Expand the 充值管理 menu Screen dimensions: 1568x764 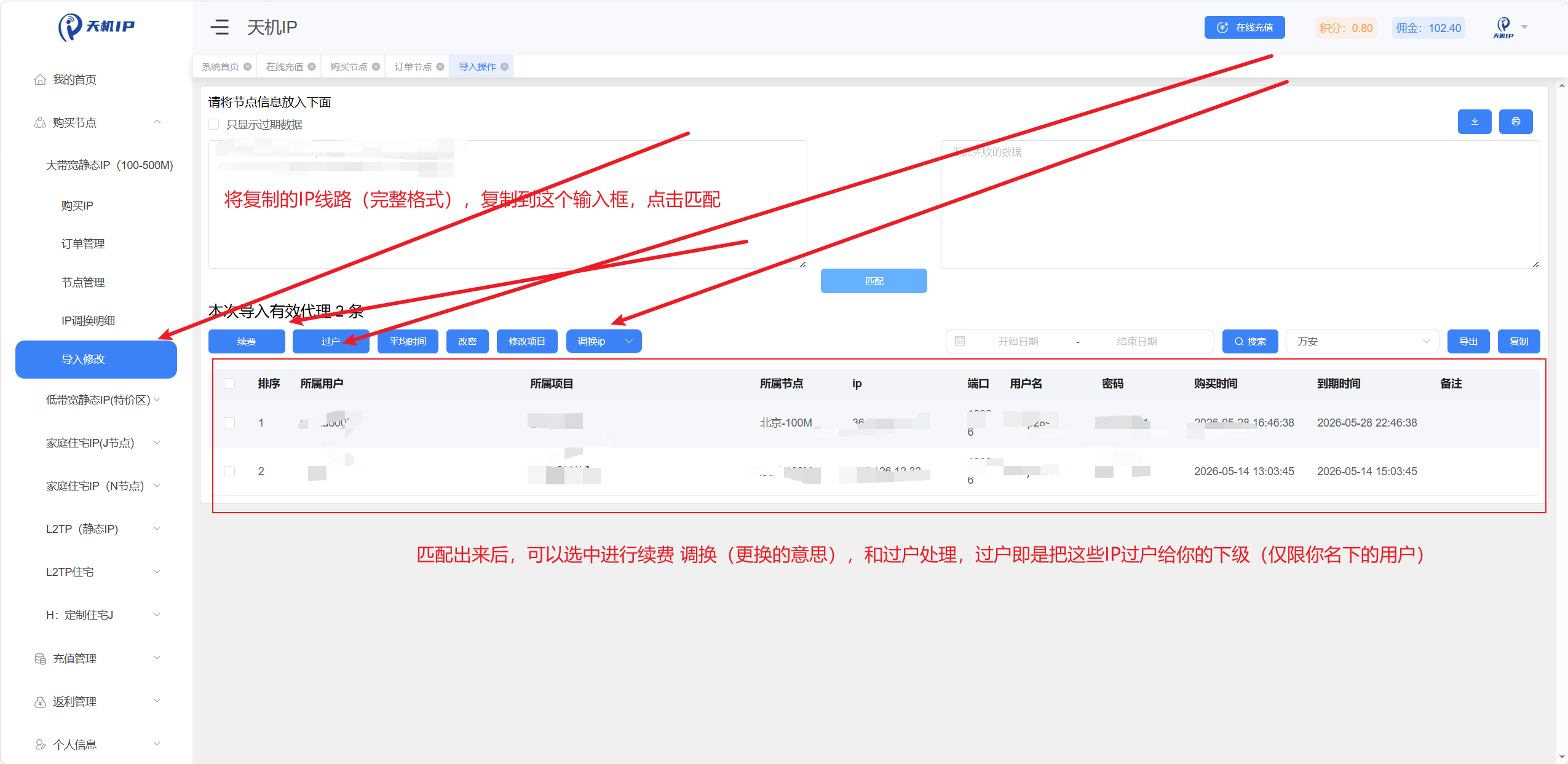point(157,658)
